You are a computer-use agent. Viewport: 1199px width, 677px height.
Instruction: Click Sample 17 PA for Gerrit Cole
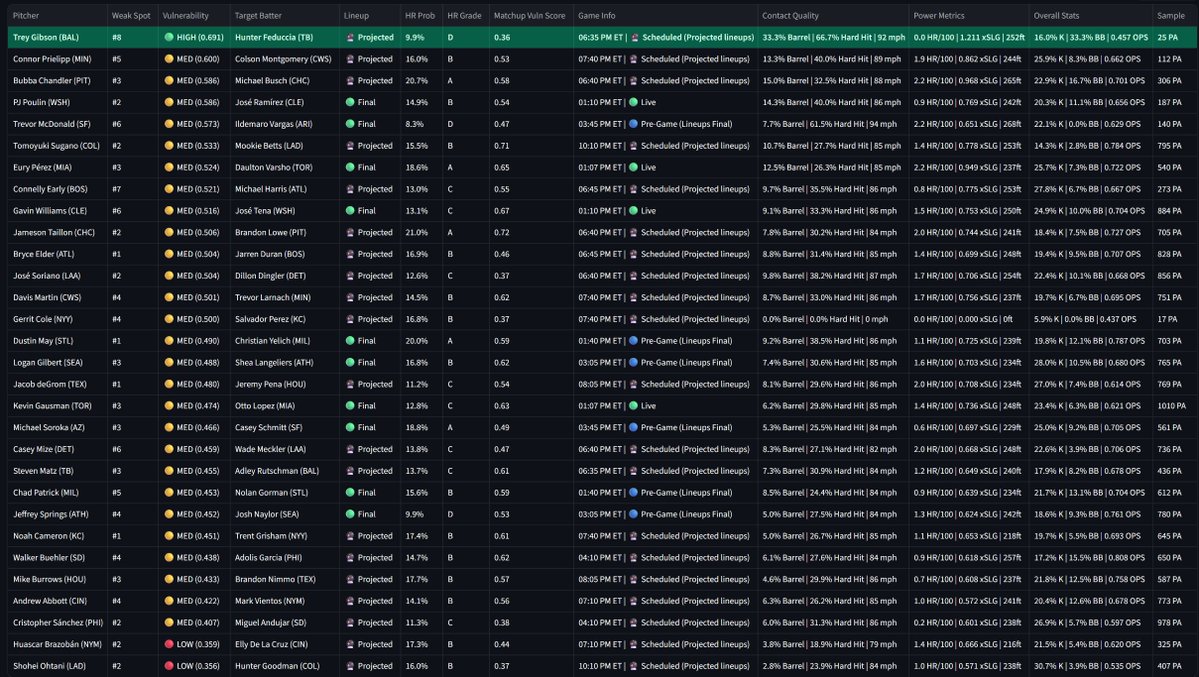click(1167, 319)
